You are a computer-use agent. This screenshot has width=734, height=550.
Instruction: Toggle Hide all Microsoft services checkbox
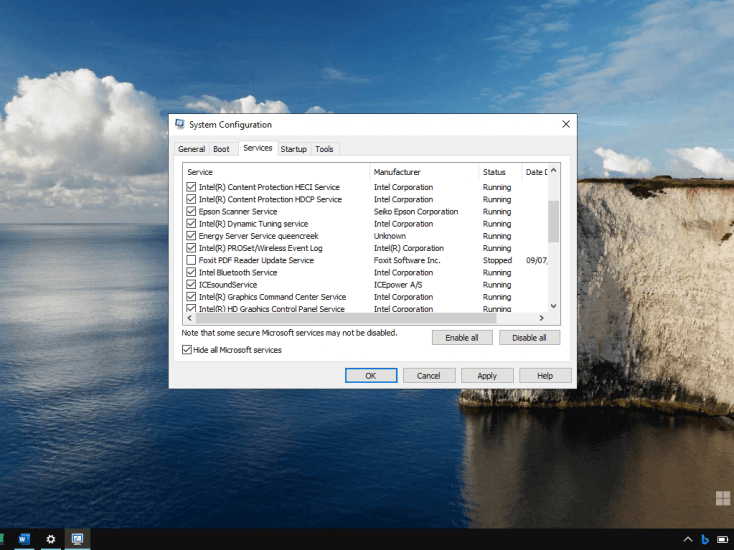(187, 350)
